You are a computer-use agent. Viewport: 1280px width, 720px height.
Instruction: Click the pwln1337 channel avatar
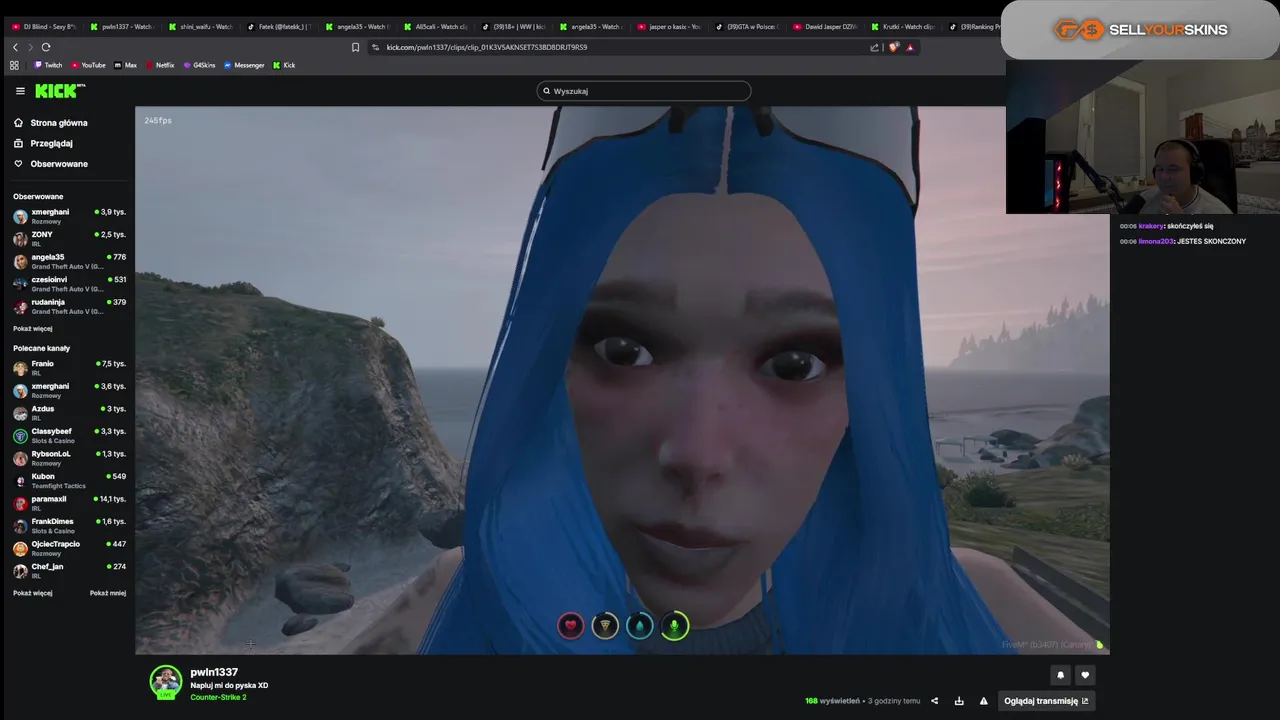click(x=166, y=682)
